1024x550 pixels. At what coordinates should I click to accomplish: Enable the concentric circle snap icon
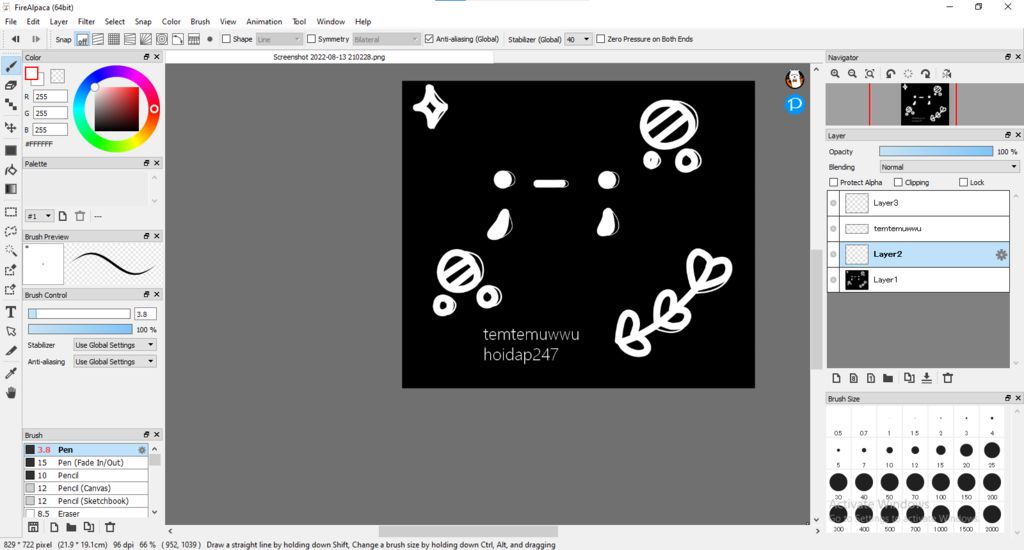tap(162, 39)
